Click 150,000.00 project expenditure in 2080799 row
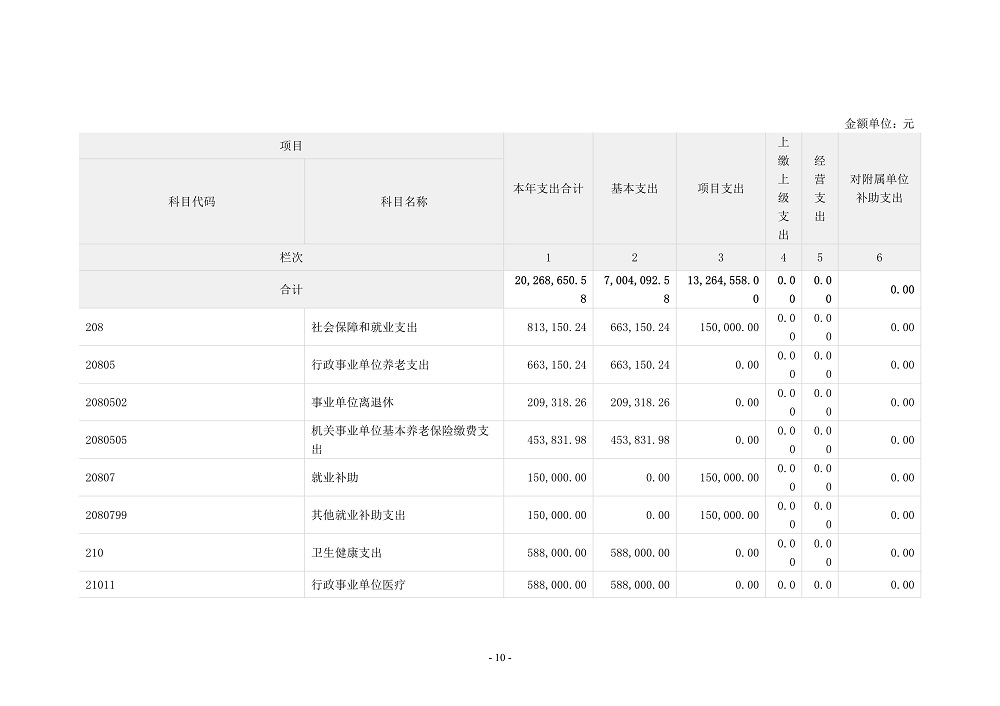 729,515
